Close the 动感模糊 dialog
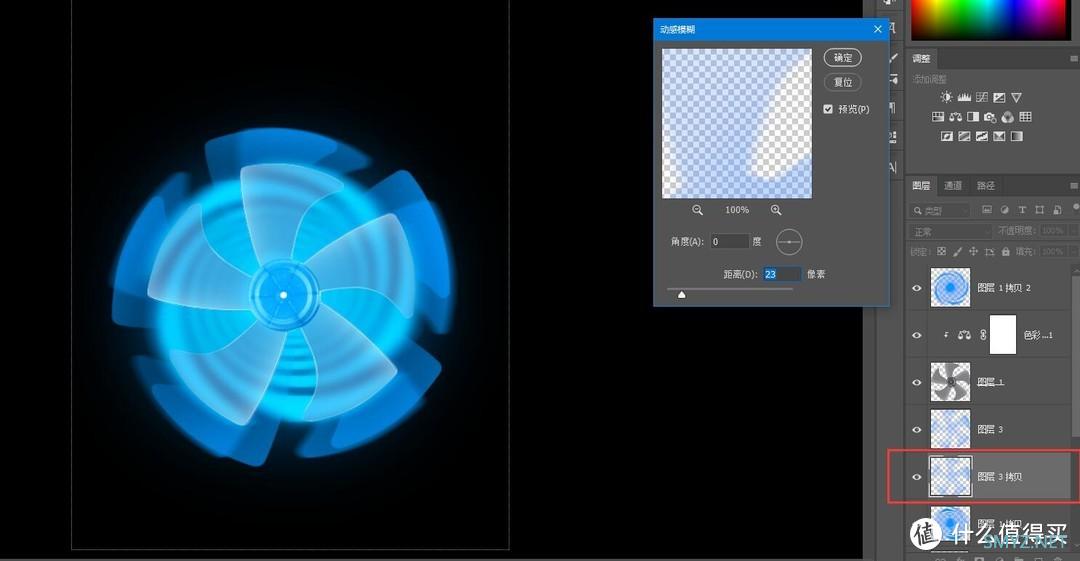Screen dimensions: 1080x561 (x=878, y=29)
